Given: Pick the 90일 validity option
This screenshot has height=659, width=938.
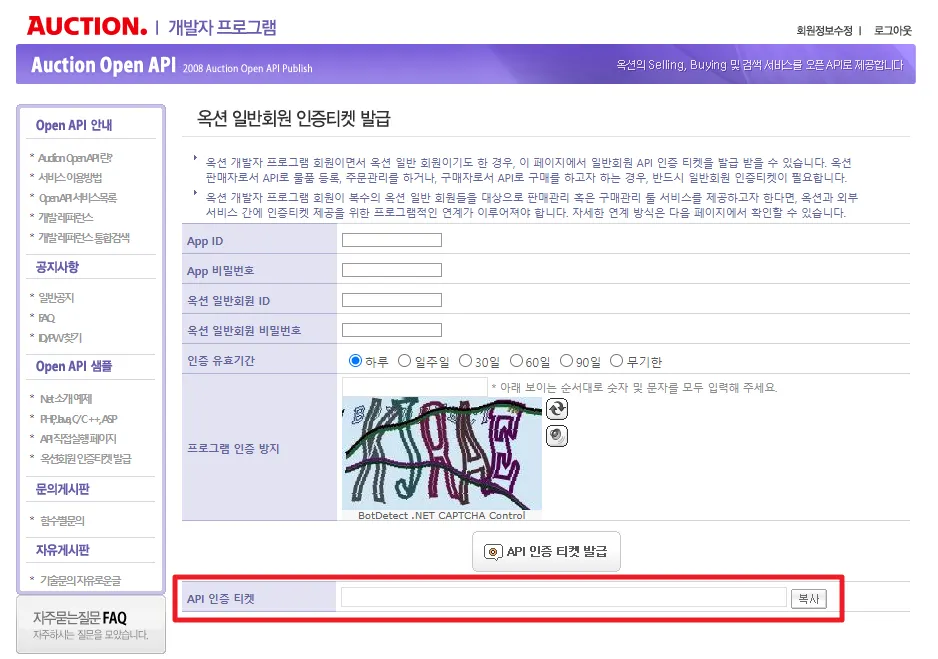Looking at the screenshot, I should click(x=566, y=361).
